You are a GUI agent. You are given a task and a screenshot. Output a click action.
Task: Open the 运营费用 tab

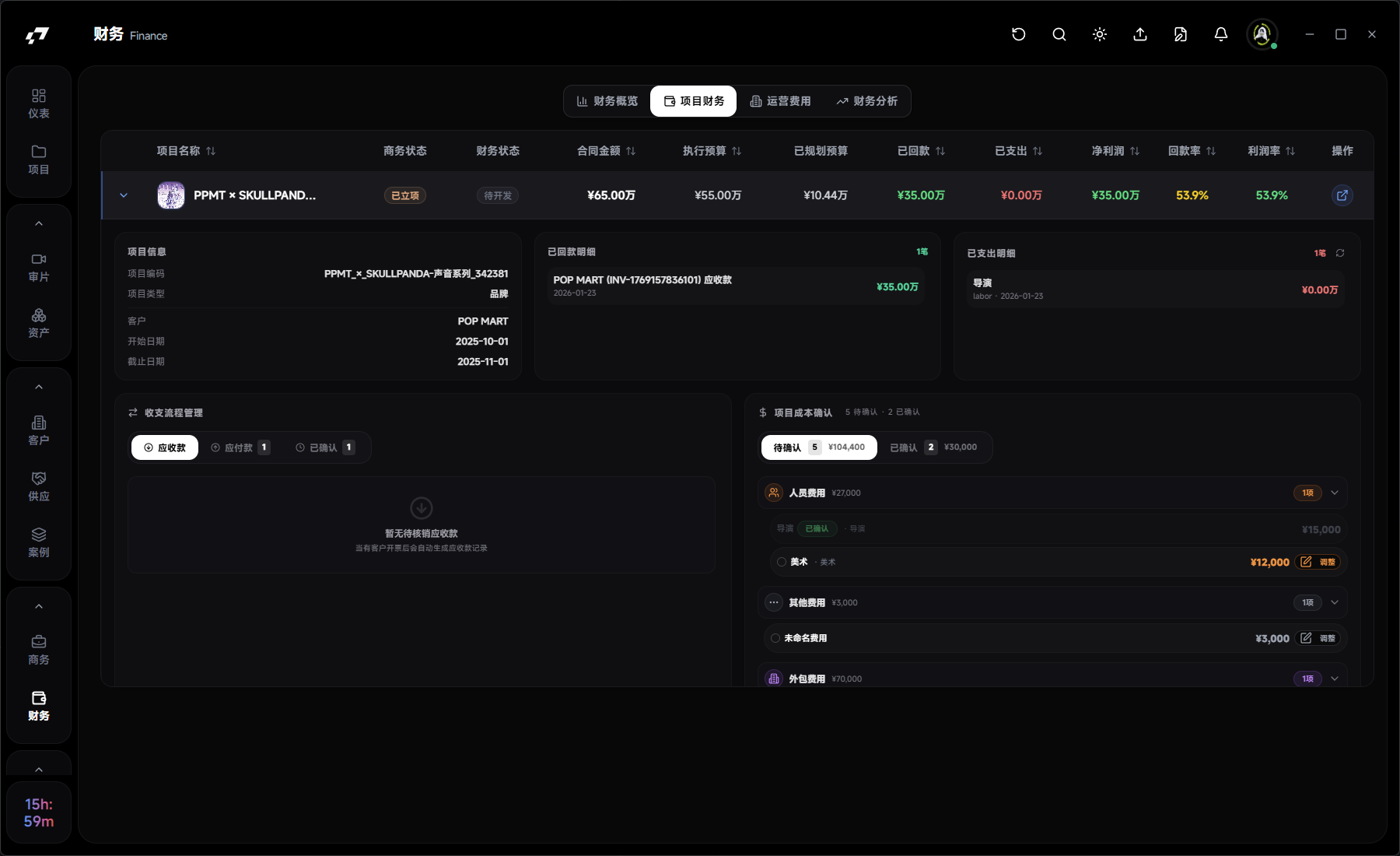pos(780,101)
